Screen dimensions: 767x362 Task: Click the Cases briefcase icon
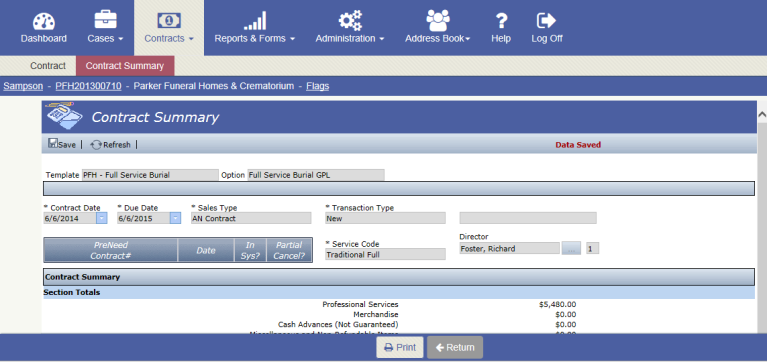point(105,20)
